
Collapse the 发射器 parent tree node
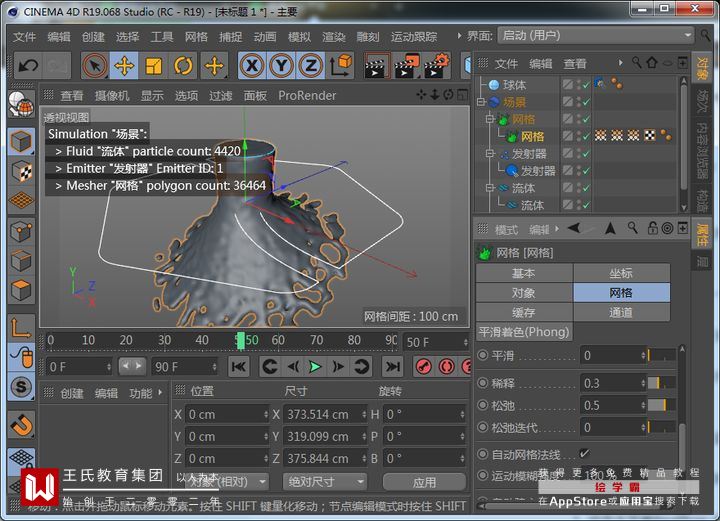click(x=490, y=153)
